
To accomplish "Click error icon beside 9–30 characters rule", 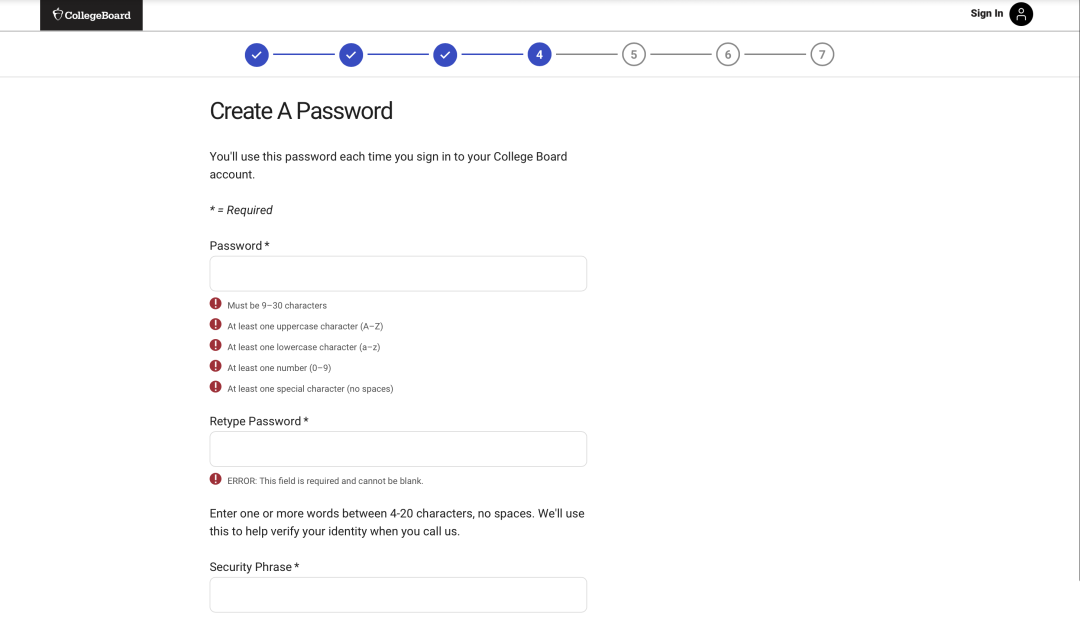I will [216, 304].
